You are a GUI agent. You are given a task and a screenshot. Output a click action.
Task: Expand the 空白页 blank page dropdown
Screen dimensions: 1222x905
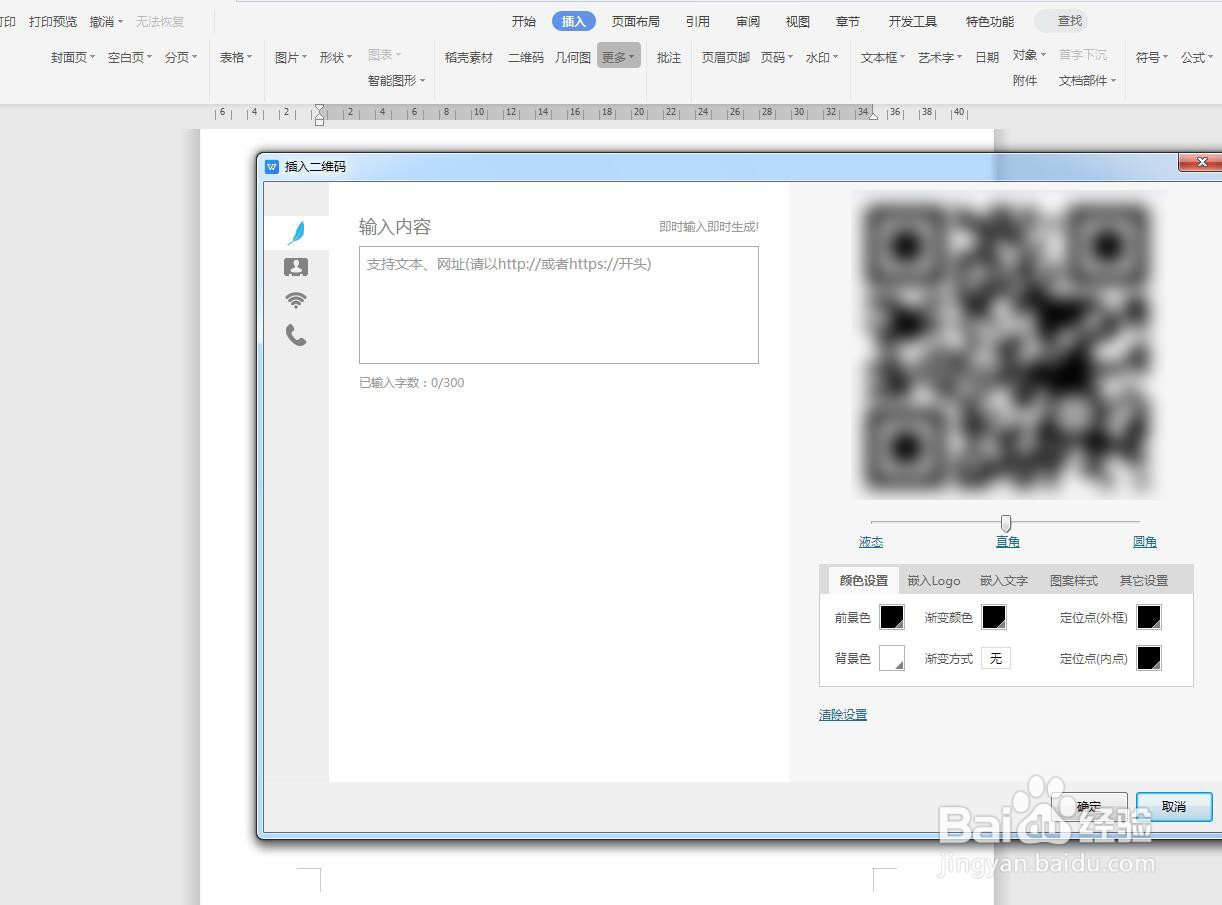click(x=130, y=57)
